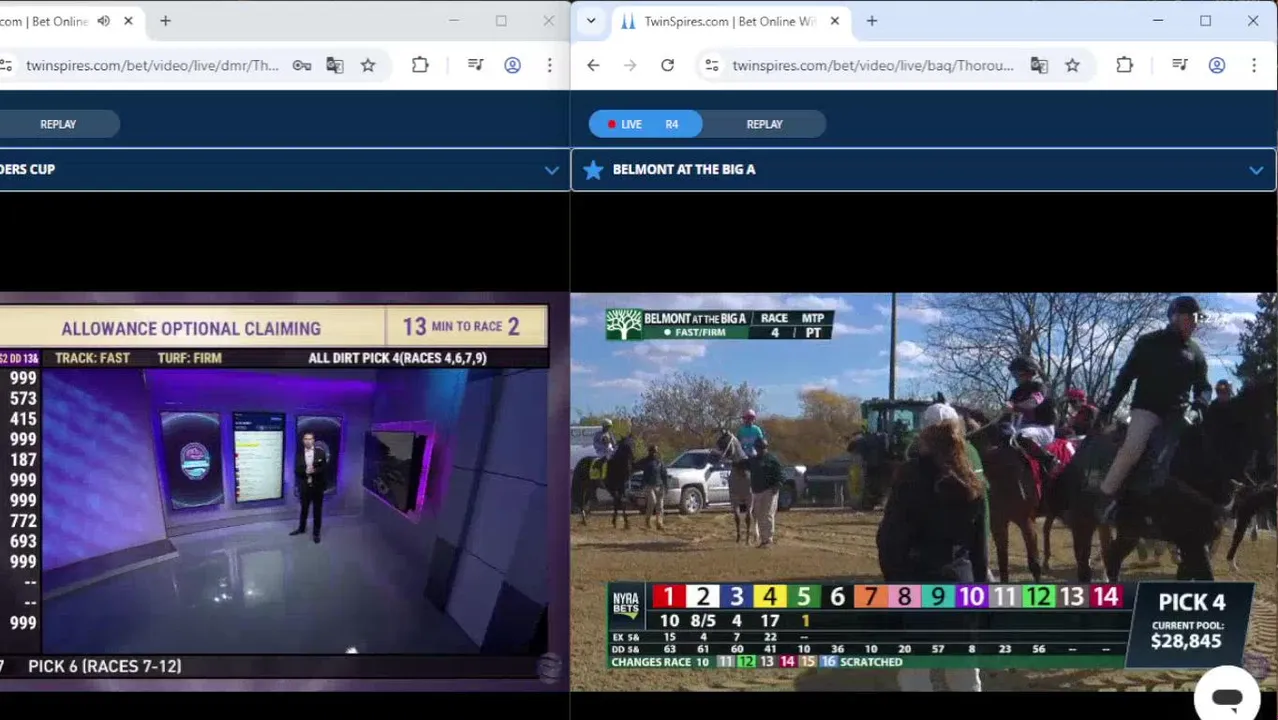Open Chrome menu in right window
The width and height of the screenshot is (1278, 720).
click(x=1254, y=66)
